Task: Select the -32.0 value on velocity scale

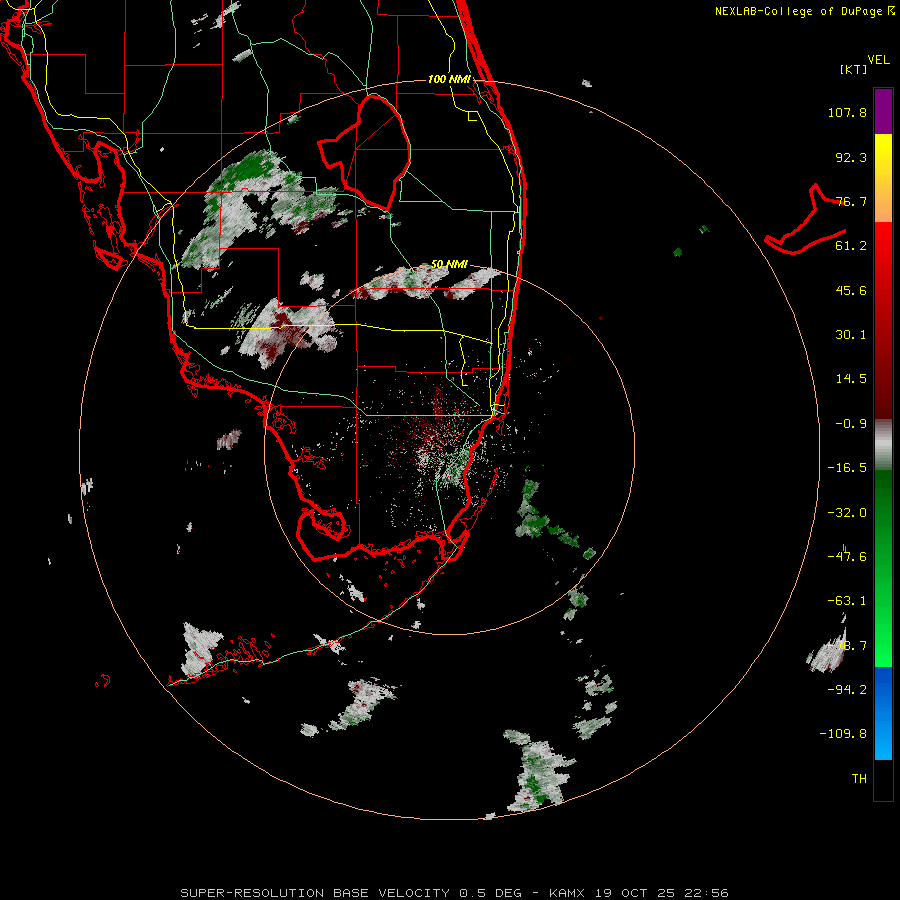Action: [847, 513]
